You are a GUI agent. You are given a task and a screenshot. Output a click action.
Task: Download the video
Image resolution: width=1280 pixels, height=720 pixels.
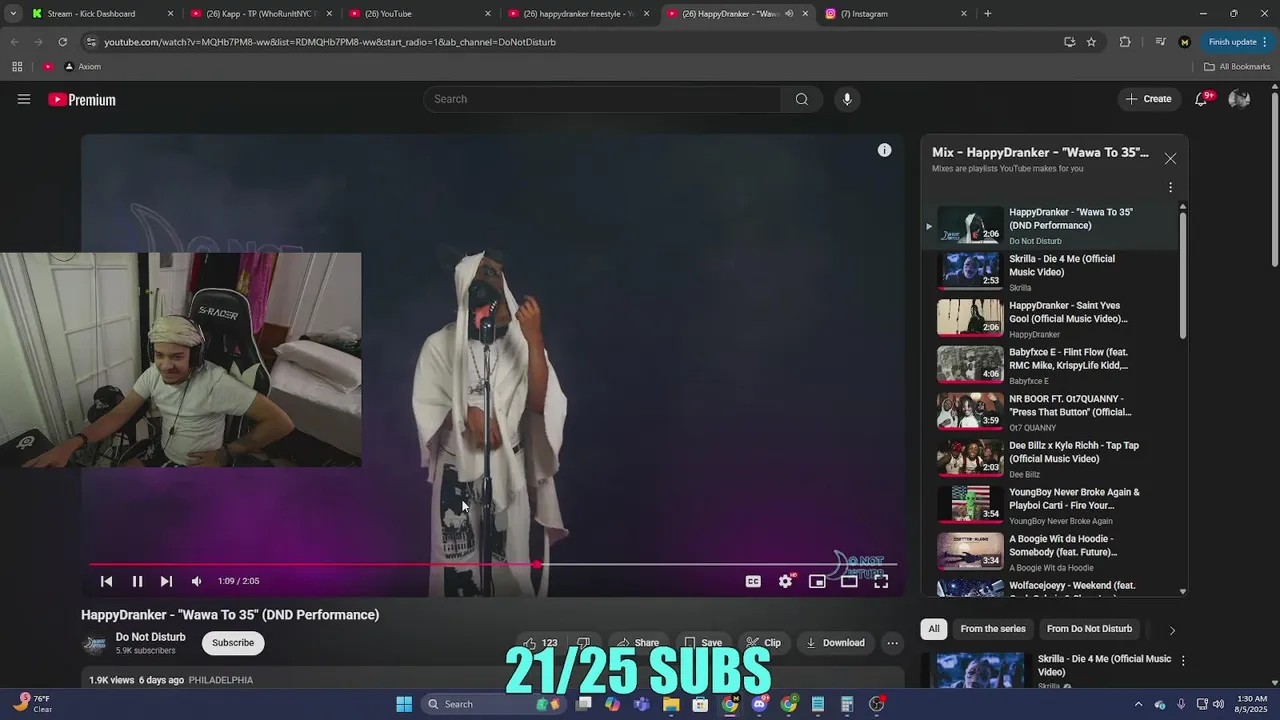[x=835, y=643]
